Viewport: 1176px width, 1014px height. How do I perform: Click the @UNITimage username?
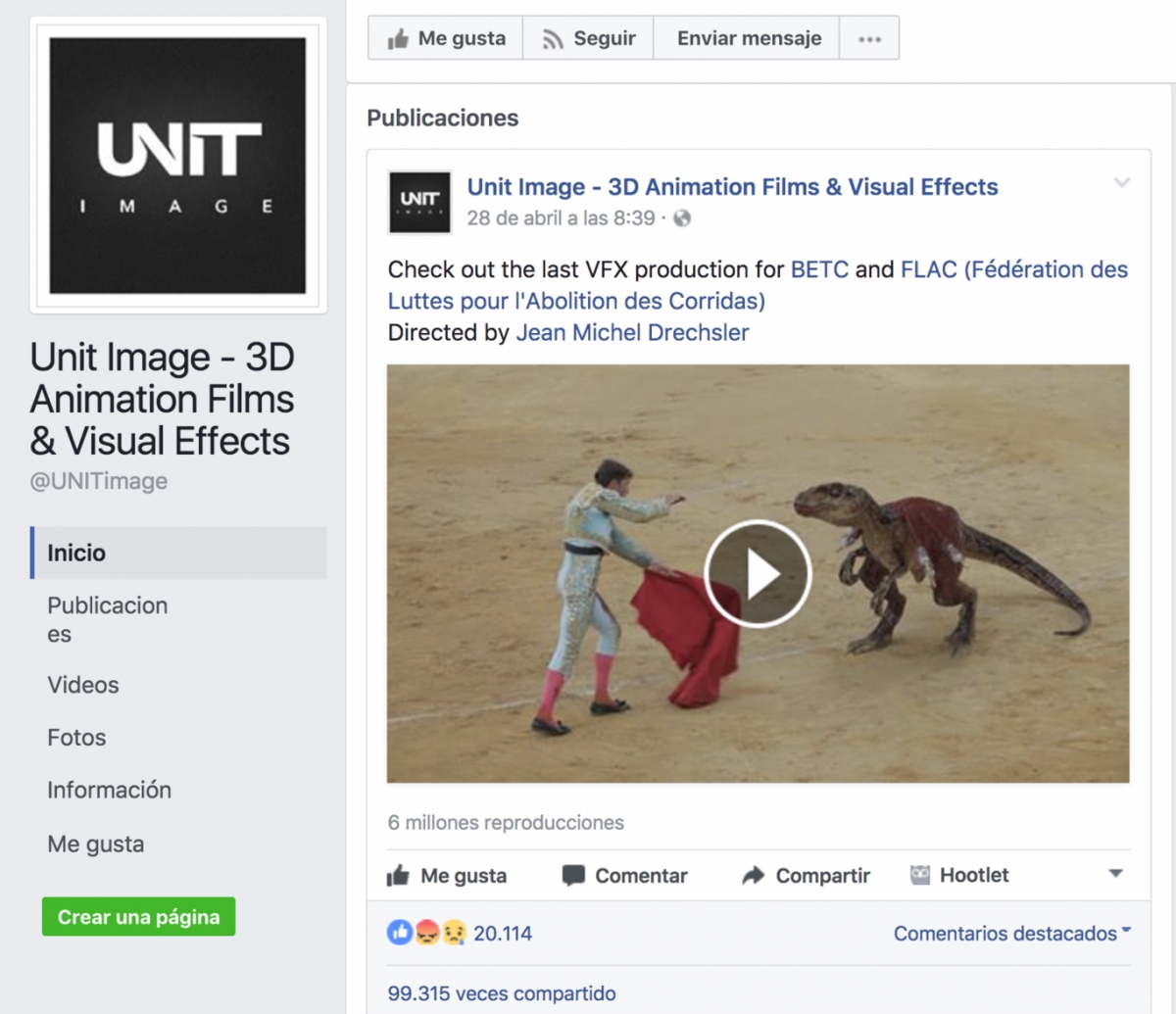click(99, 481)
